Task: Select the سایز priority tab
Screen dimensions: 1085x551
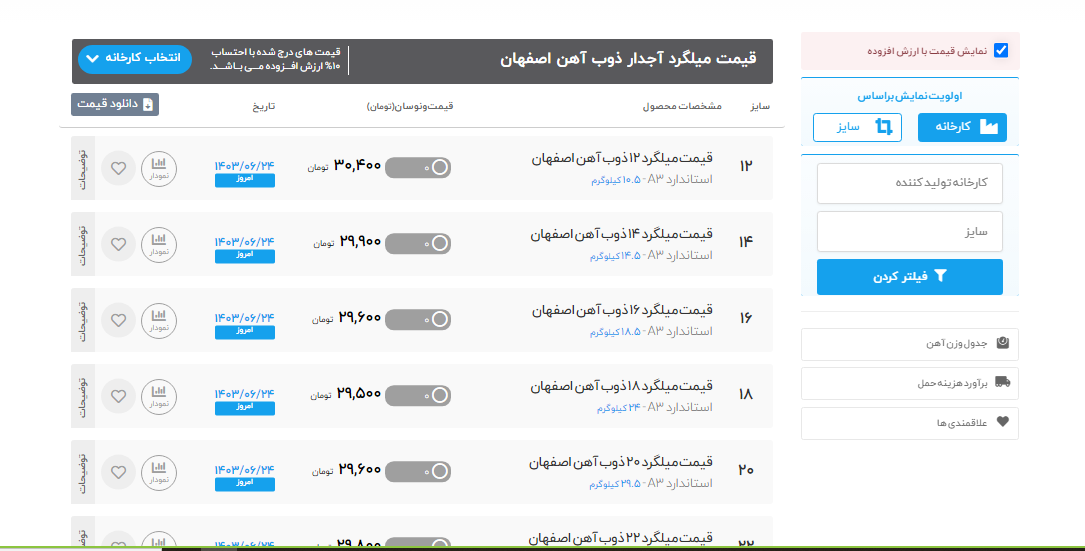Action: (x=857, y=128)
